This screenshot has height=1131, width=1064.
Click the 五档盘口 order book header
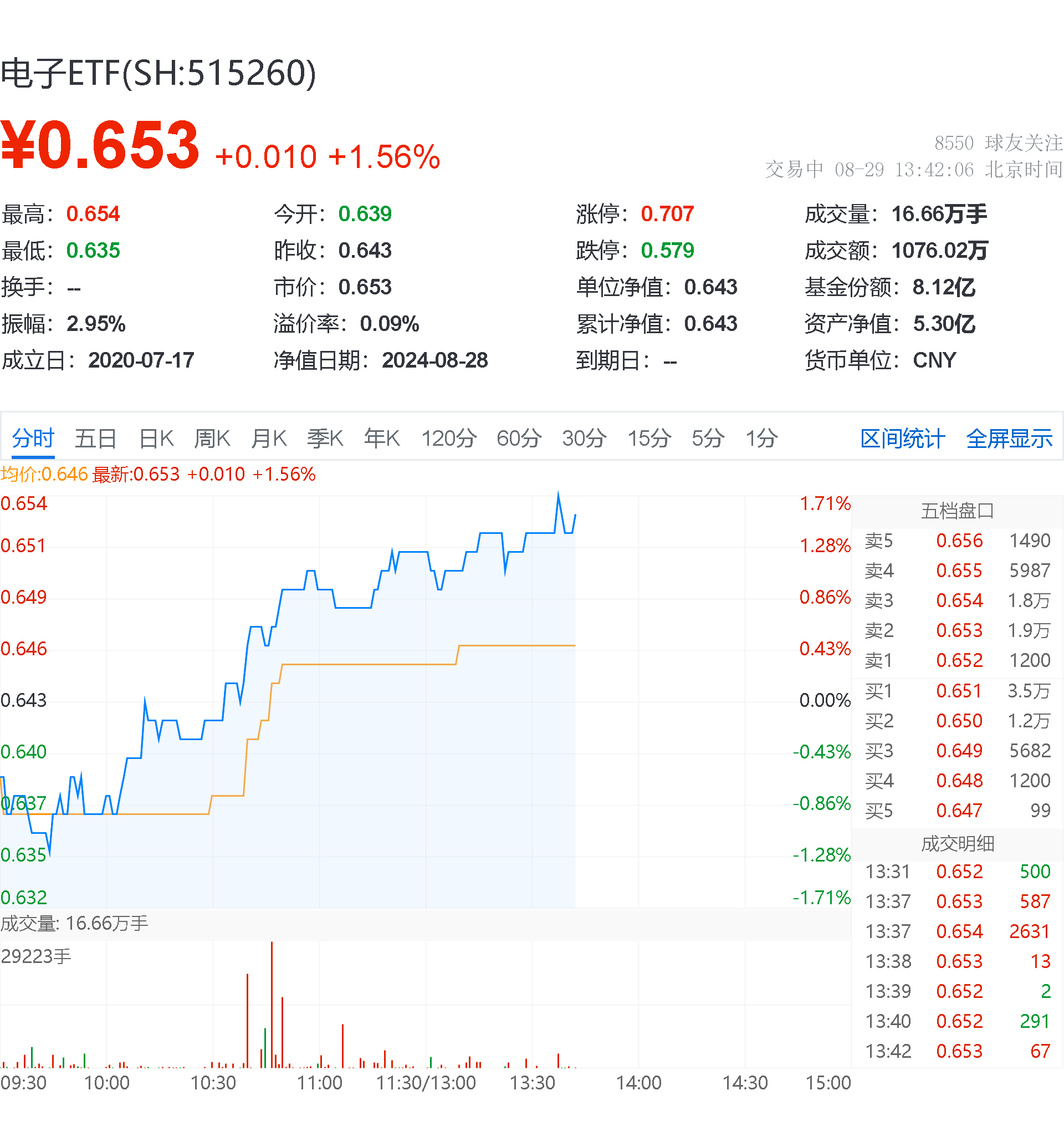(958, 511)
